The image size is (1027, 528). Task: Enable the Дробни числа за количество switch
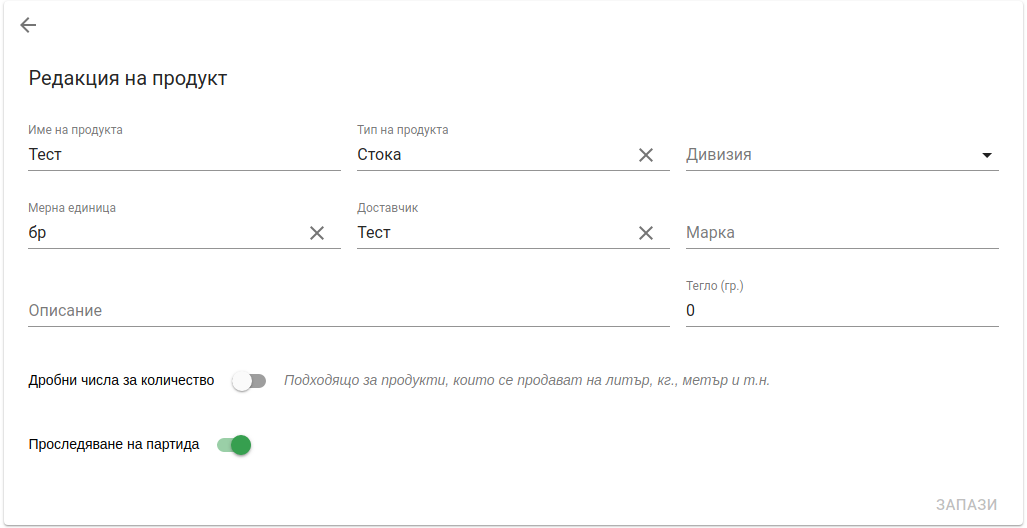point(249,381)
